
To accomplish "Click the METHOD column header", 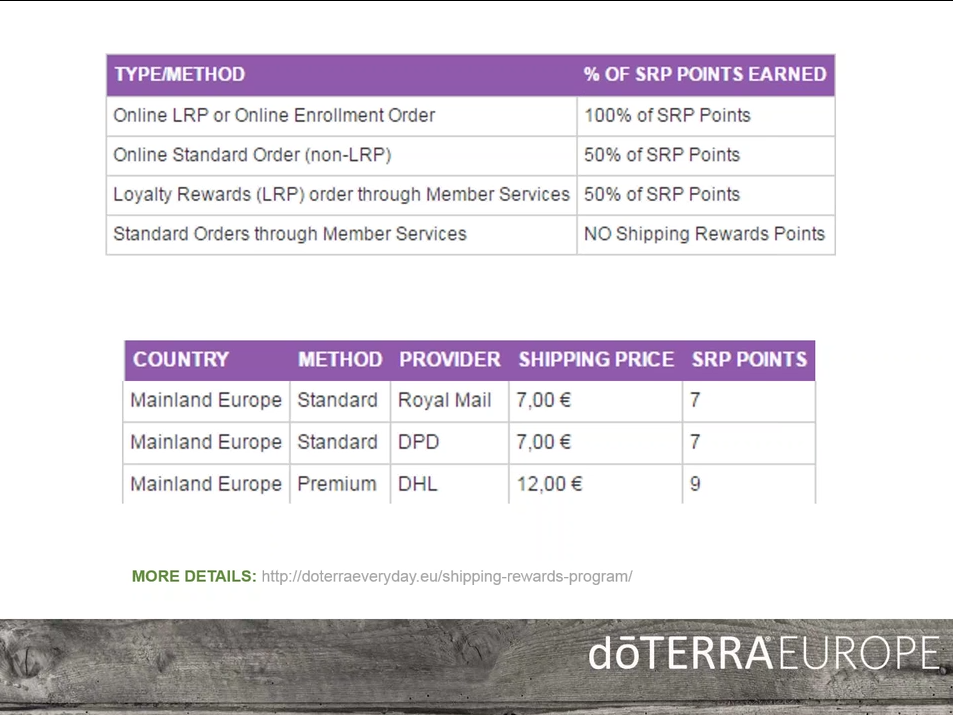I will tap(340, 359).
